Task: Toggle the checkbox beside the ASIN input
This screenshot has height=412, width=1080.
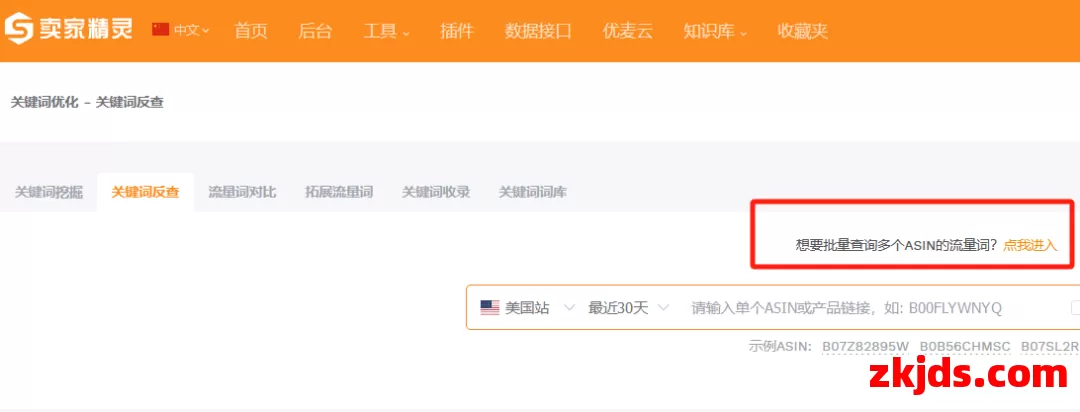Action: (x=1075, y=307)
